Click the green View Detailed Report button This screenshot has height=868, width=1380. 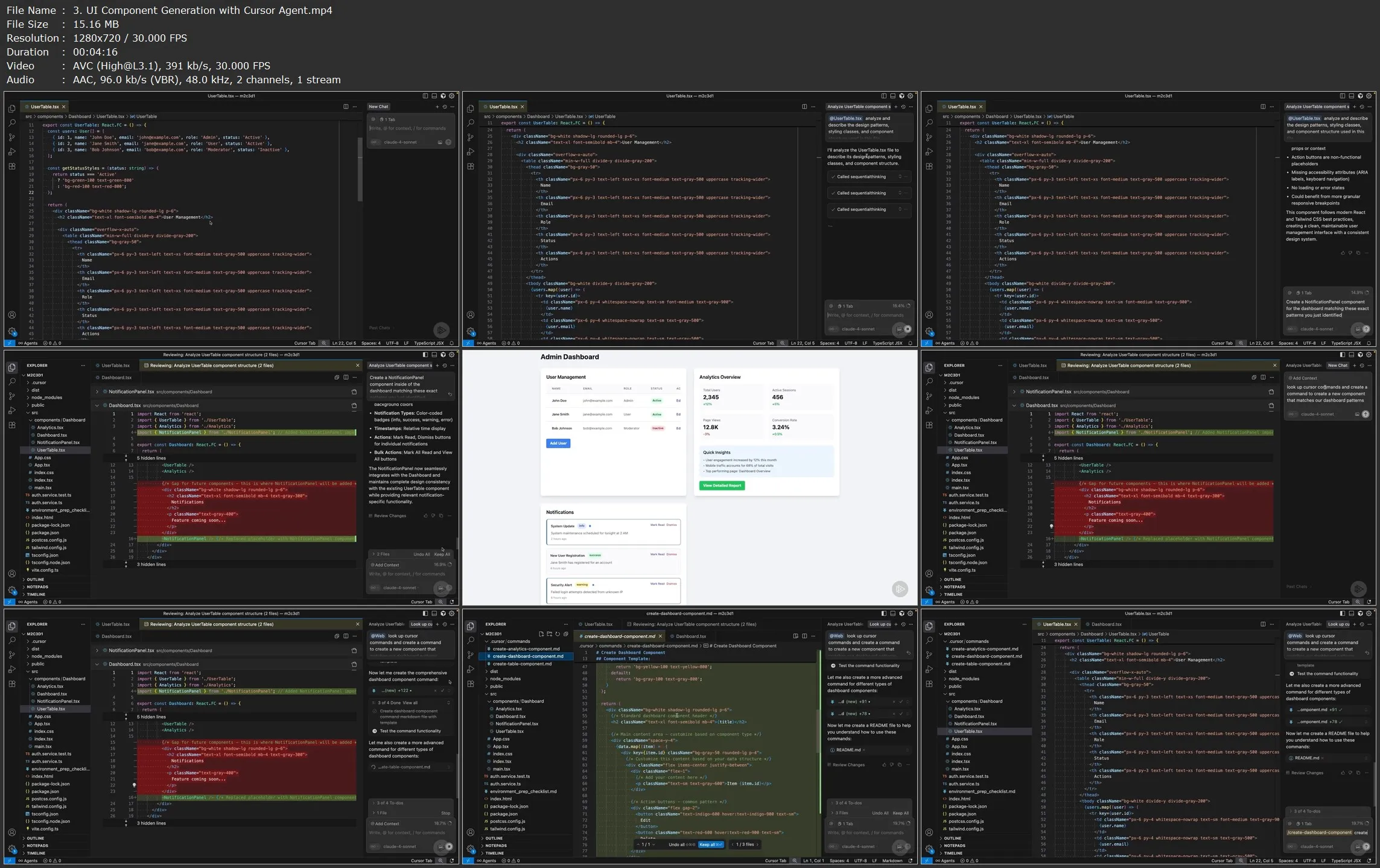point(722,486)
